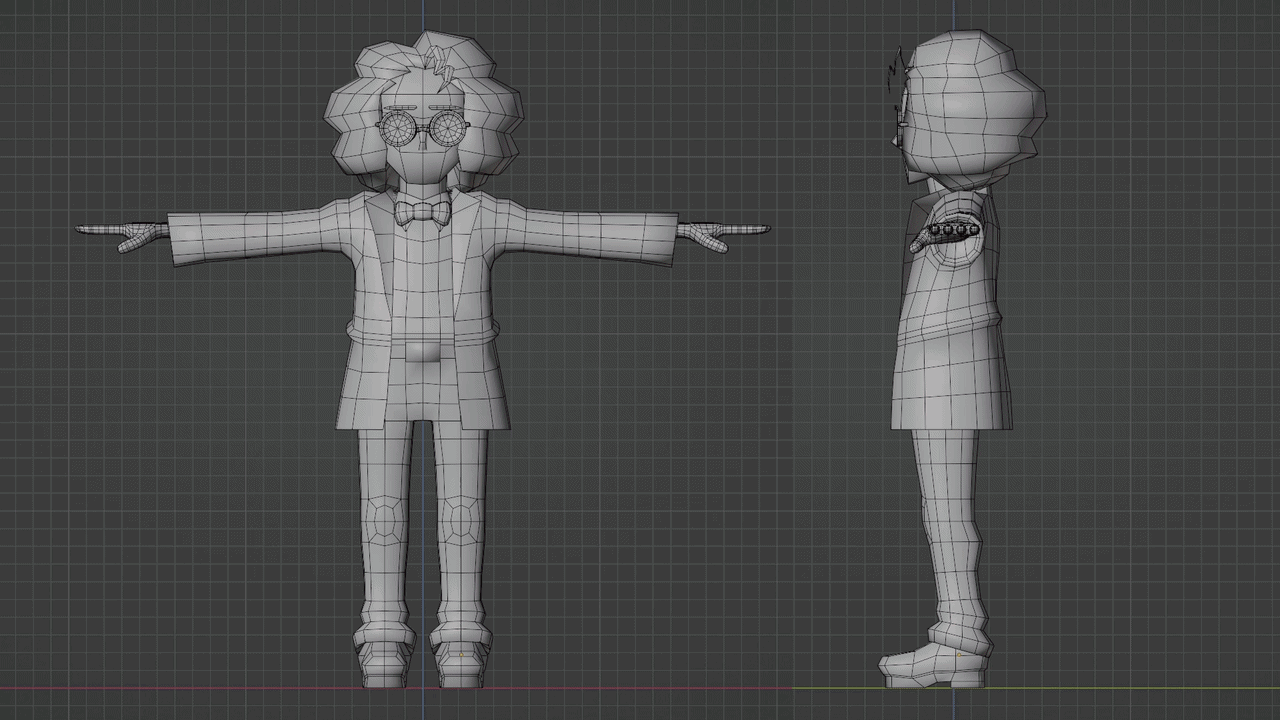Screen dimensions: 1280x720
Task: Click the bow tie mesh on the character
Action: click(x=420, y=210)
